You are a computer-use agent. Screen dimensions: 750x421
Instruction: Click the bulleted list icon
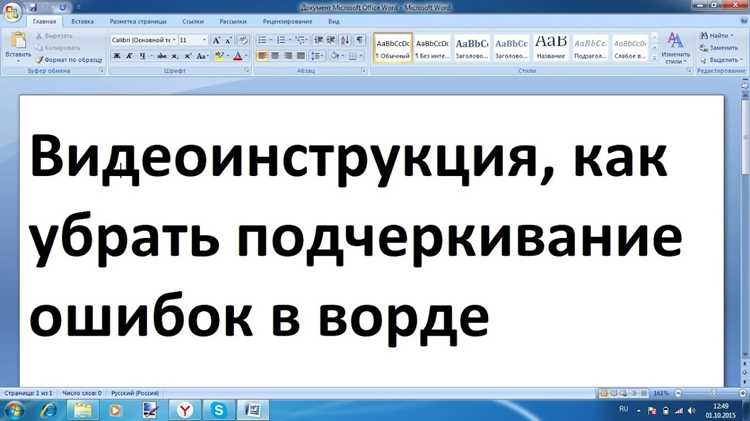[262, 40]
